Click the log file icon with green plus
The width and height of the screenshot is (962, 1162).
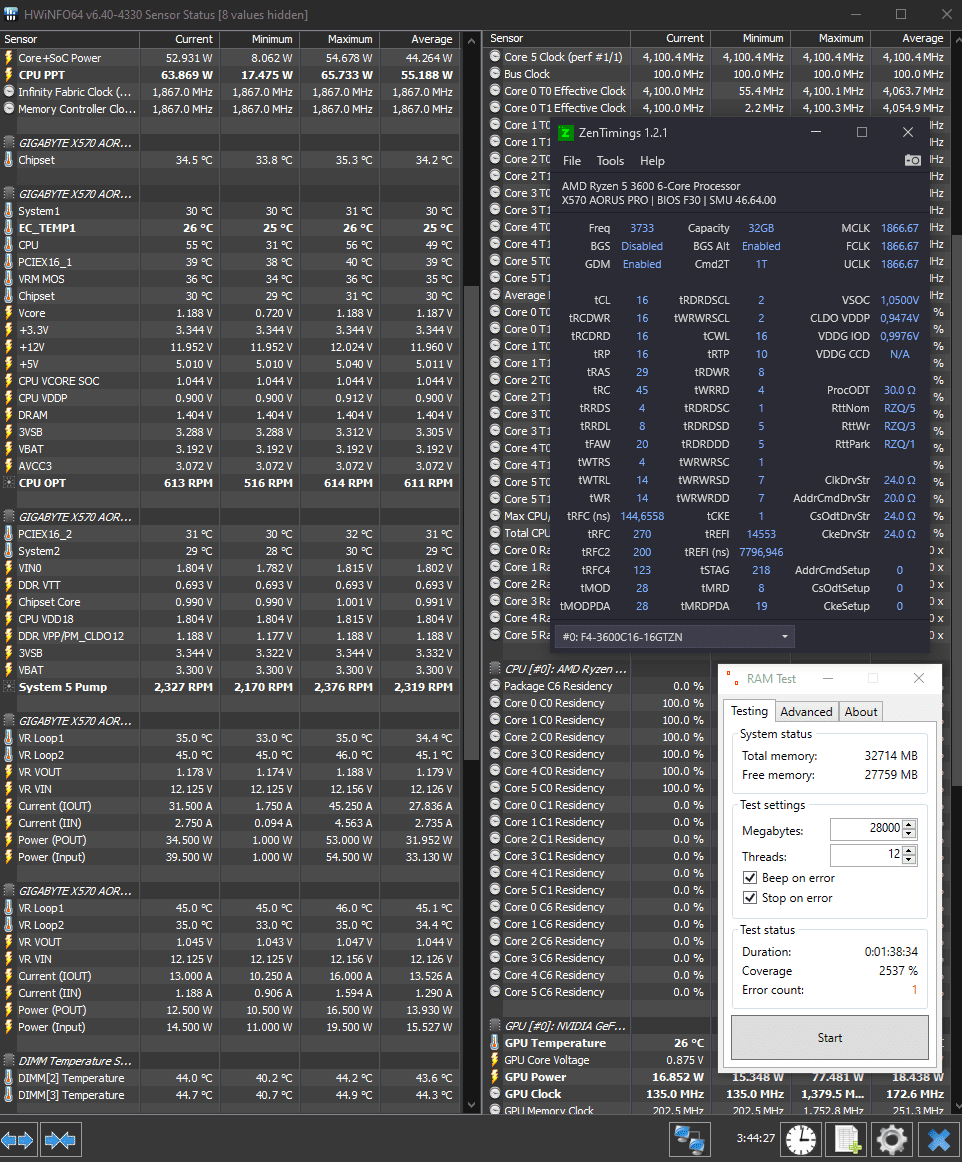pyautogui.click(x=847, y=1140)
